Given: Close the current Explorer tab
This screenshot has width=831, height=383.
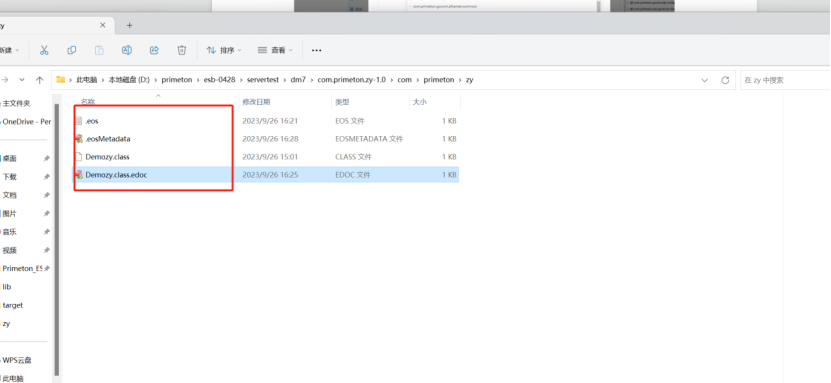Looking at the screenshot, I should click(x=103, y=25).
